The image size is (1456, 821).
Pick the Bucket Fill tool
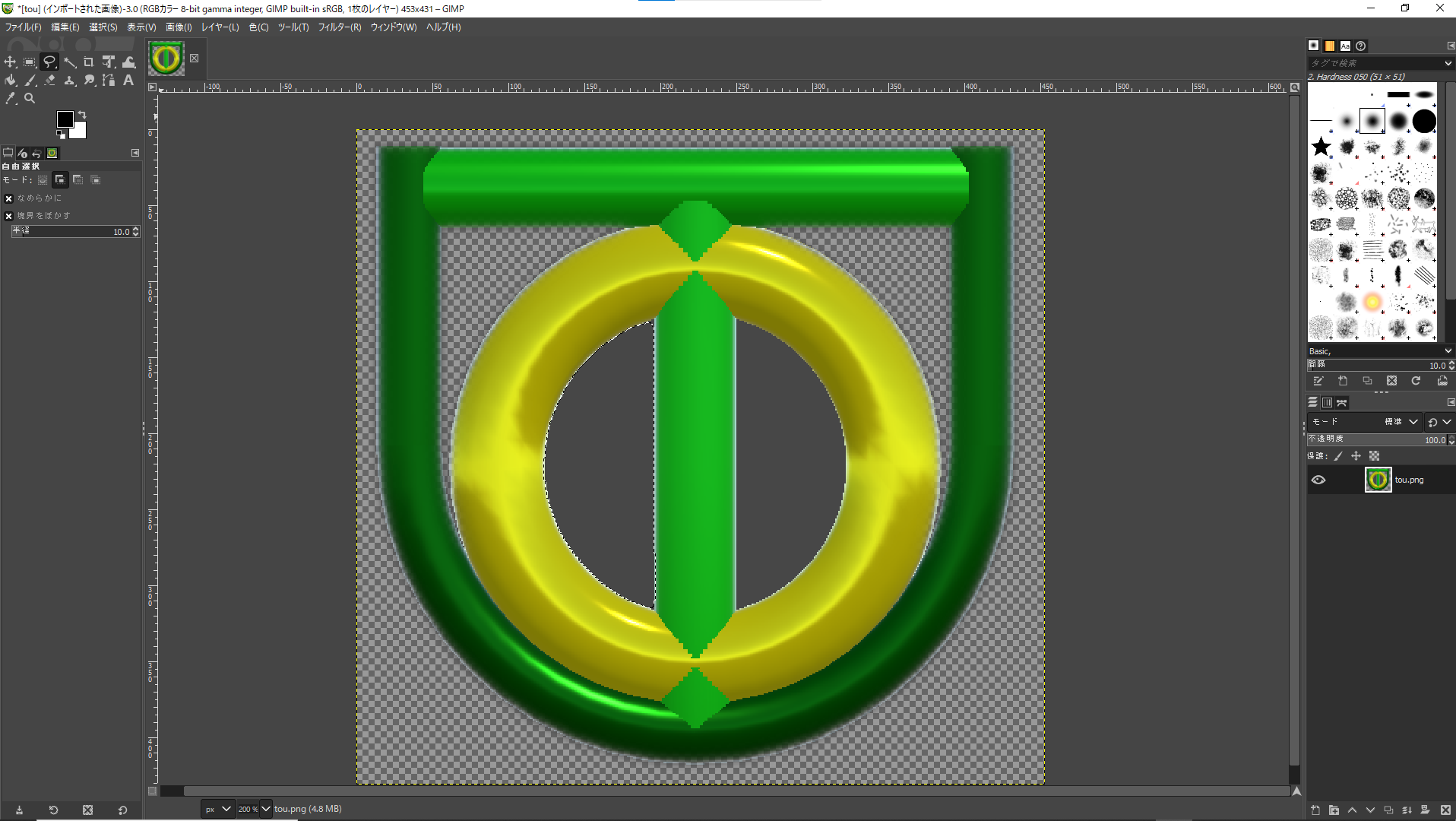[x=10, y=81]
